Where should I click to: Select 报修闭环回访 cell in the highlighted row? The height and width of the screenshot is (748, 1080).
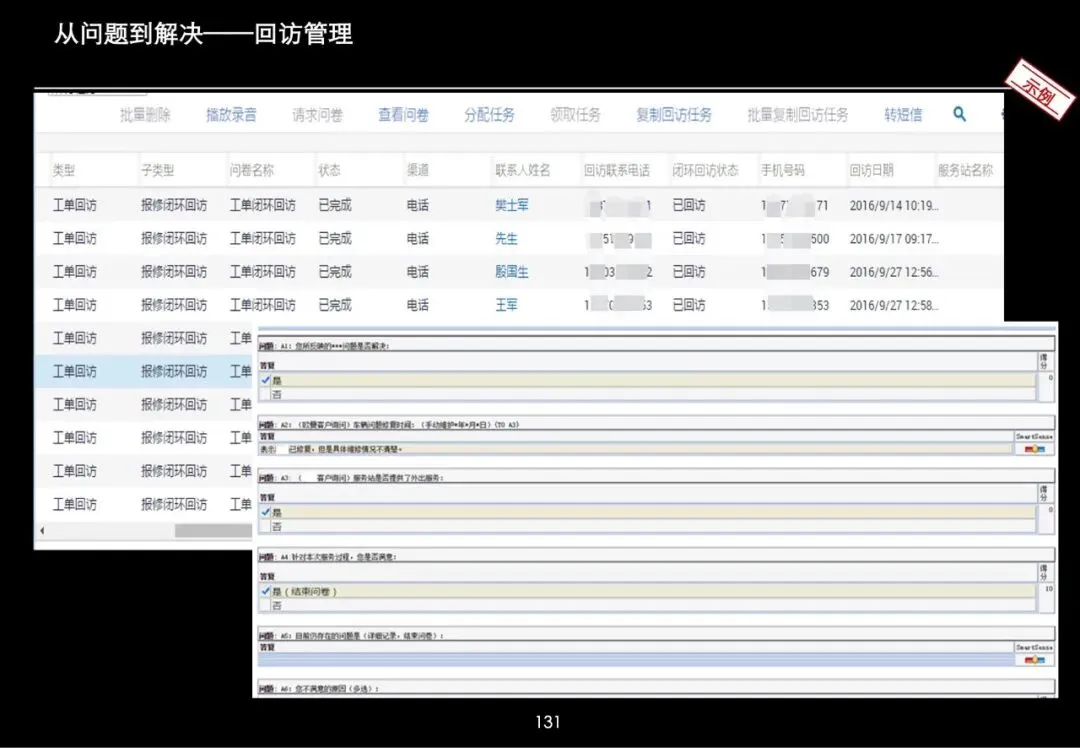(174, 371)
